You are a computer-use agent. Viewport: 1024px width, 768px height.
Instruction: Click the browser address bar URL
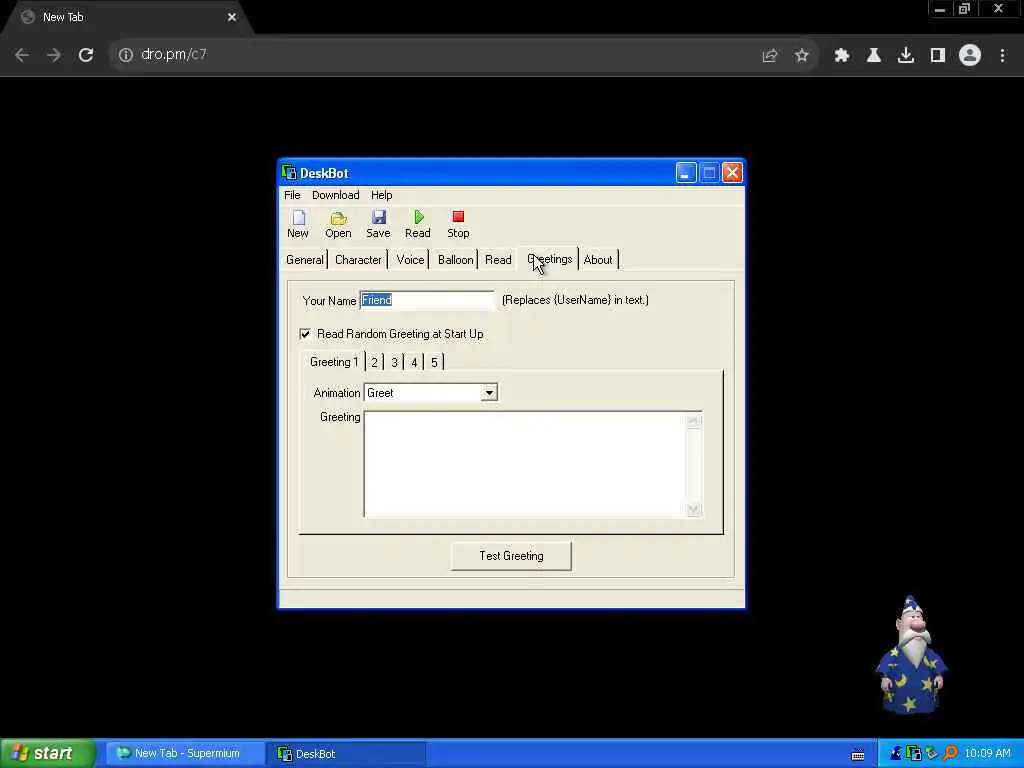(174, 55)
